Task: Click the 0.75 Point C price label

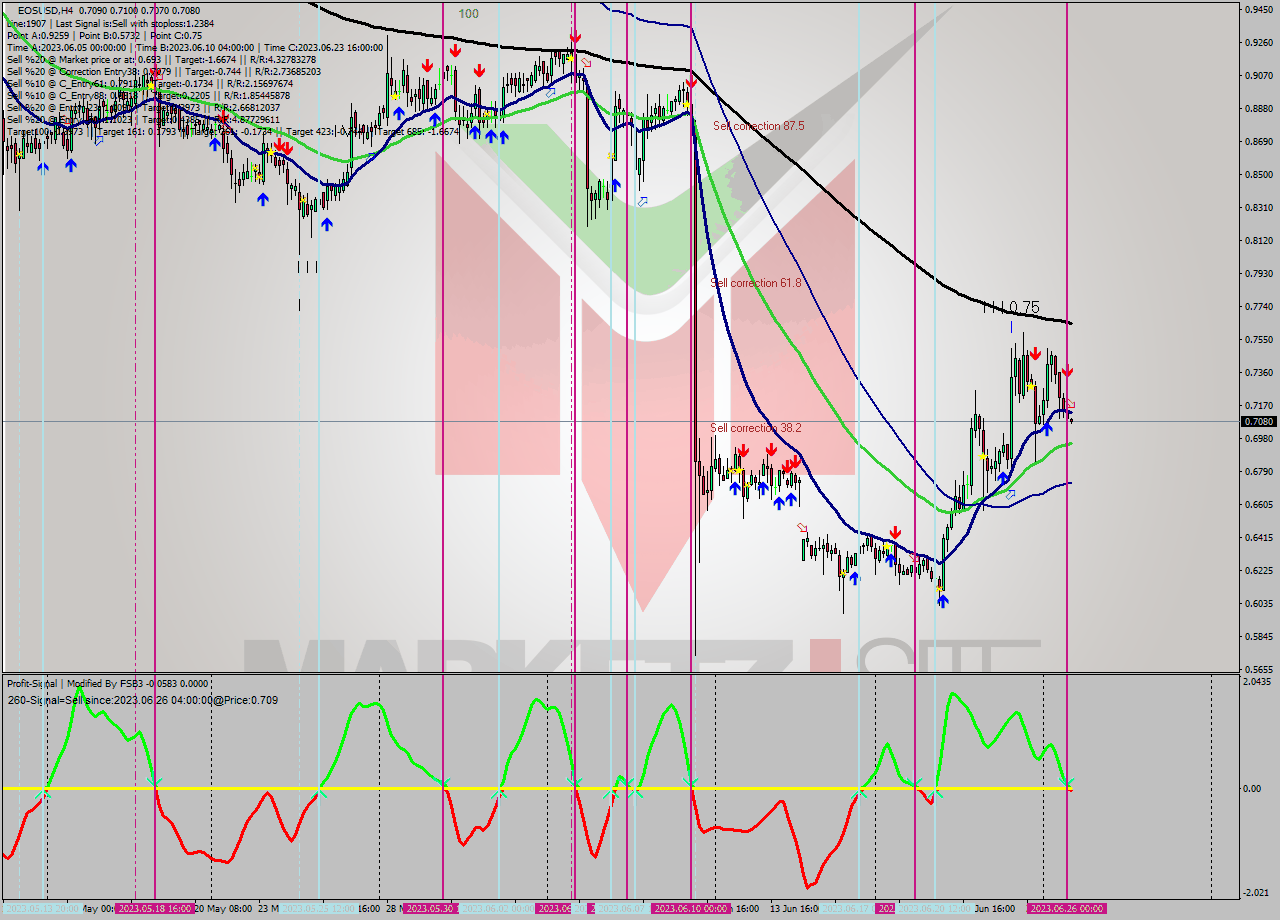Action: [x=1024, y=308]
